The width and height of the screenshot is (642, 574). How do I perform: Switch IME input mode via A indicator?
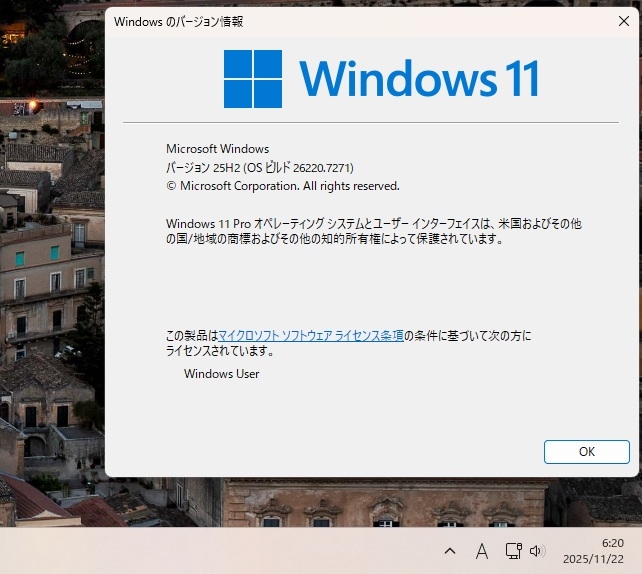click(482, 551)
